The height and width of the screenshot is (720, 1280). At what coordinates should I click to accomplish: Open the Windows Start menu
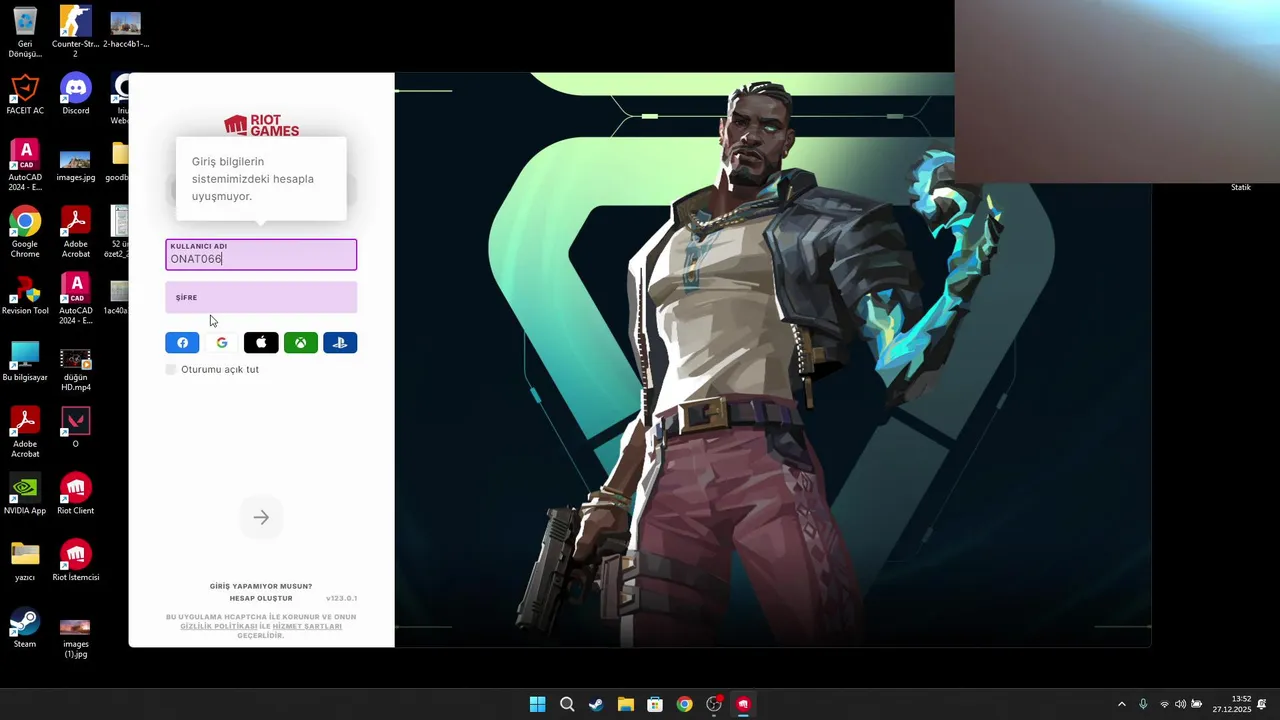(x=537, y=704)
